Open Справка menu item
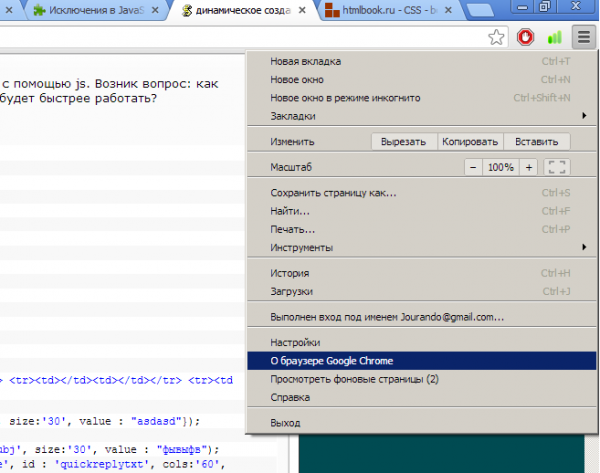 click(x=422, y=397)
